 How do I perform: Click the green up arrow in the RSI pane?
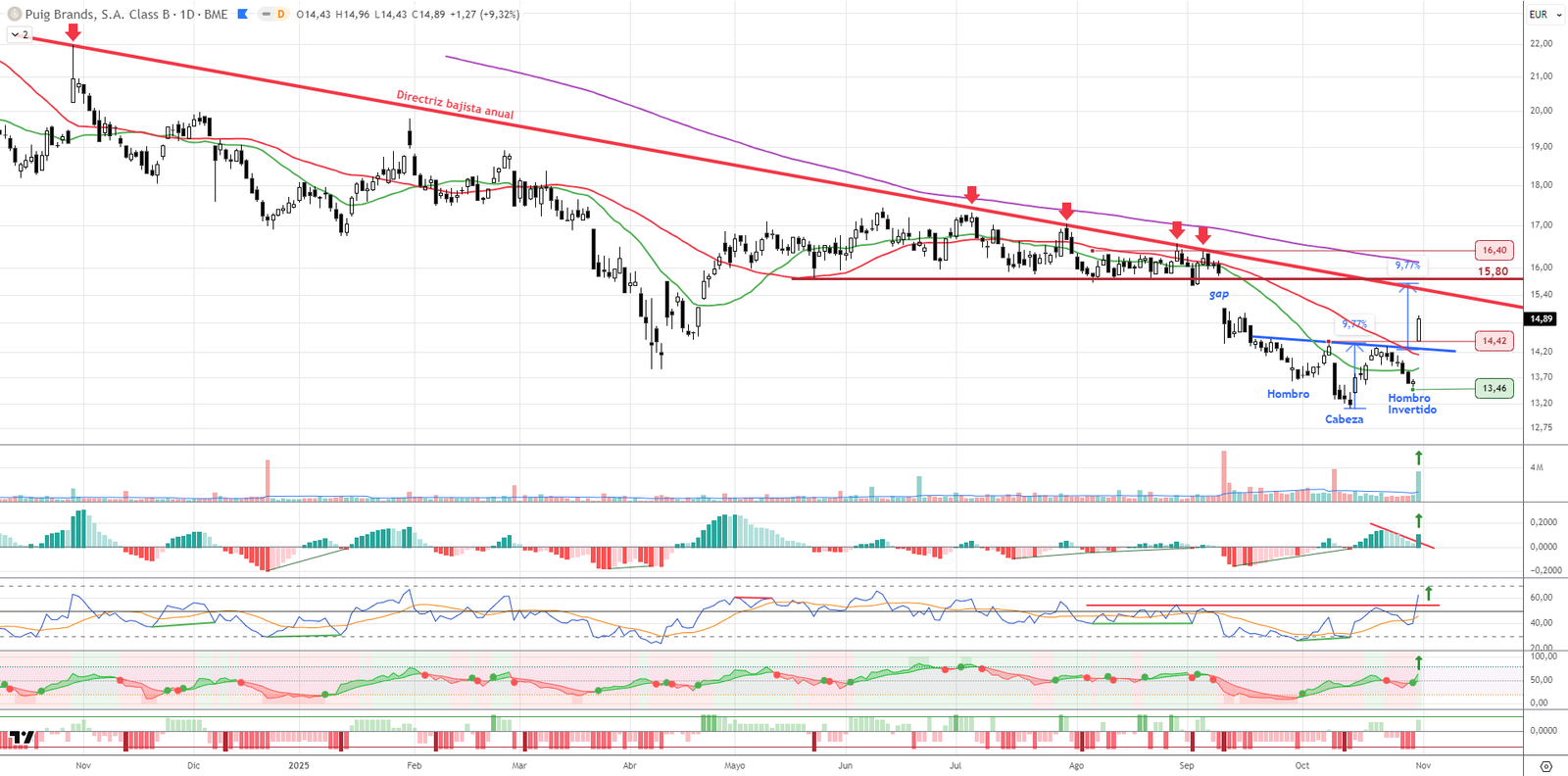click(x=1429, y=593)
